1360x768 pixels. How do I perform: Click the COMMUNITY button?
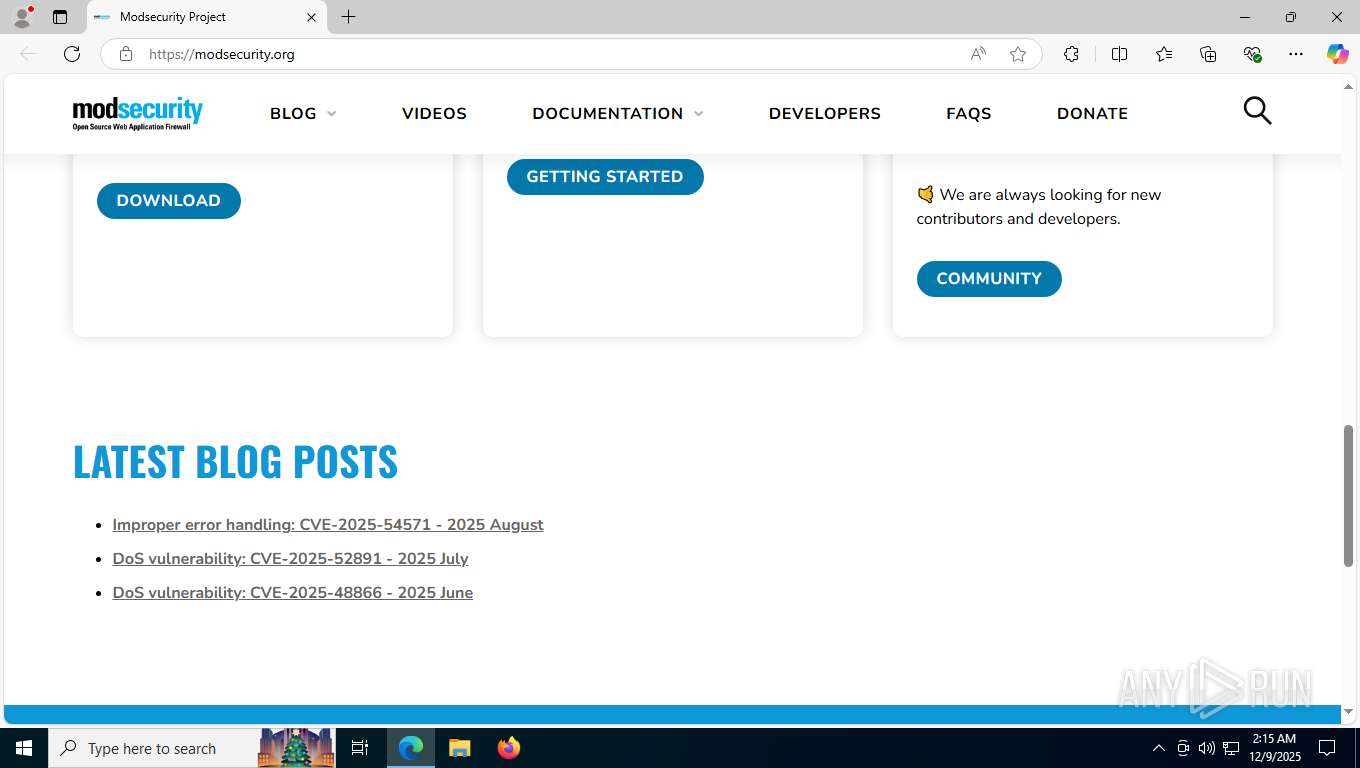tap(989, 279)
